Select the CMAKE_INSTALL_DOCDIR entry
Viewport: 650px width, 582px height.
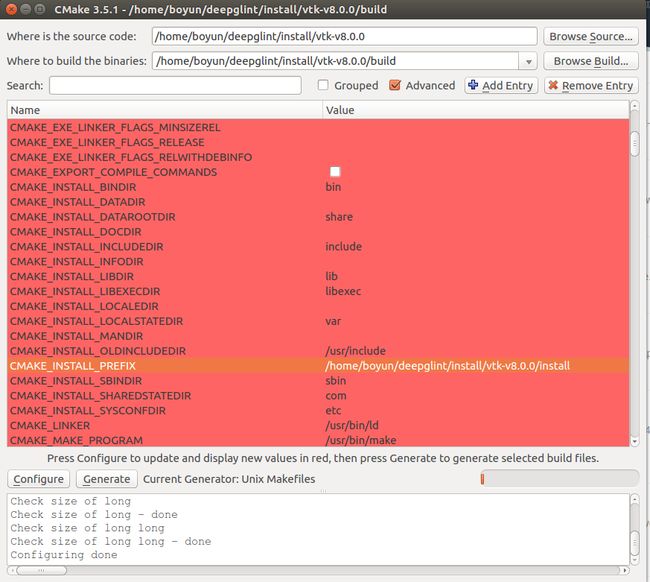pos(75,232)
